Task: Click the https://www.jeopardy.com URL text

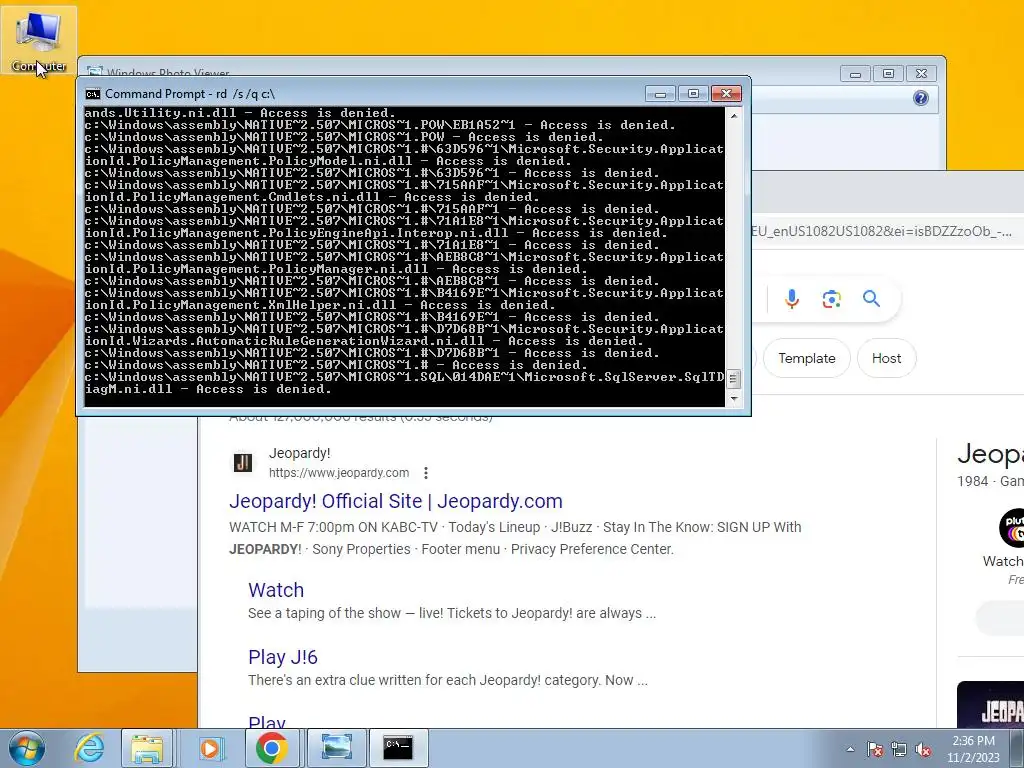Action: (339, 473)
